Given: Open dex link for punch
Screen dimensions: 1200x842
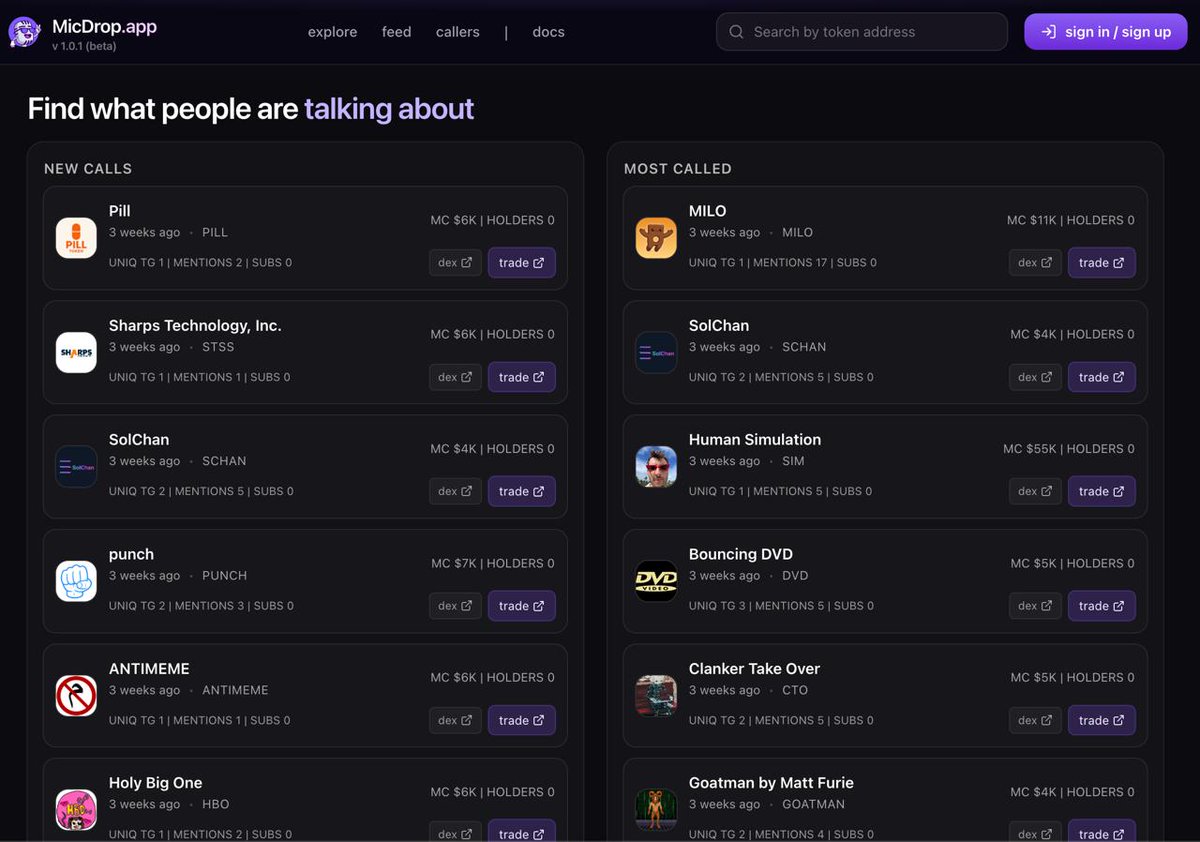Looking at the screenshot, I should point(455,606).
